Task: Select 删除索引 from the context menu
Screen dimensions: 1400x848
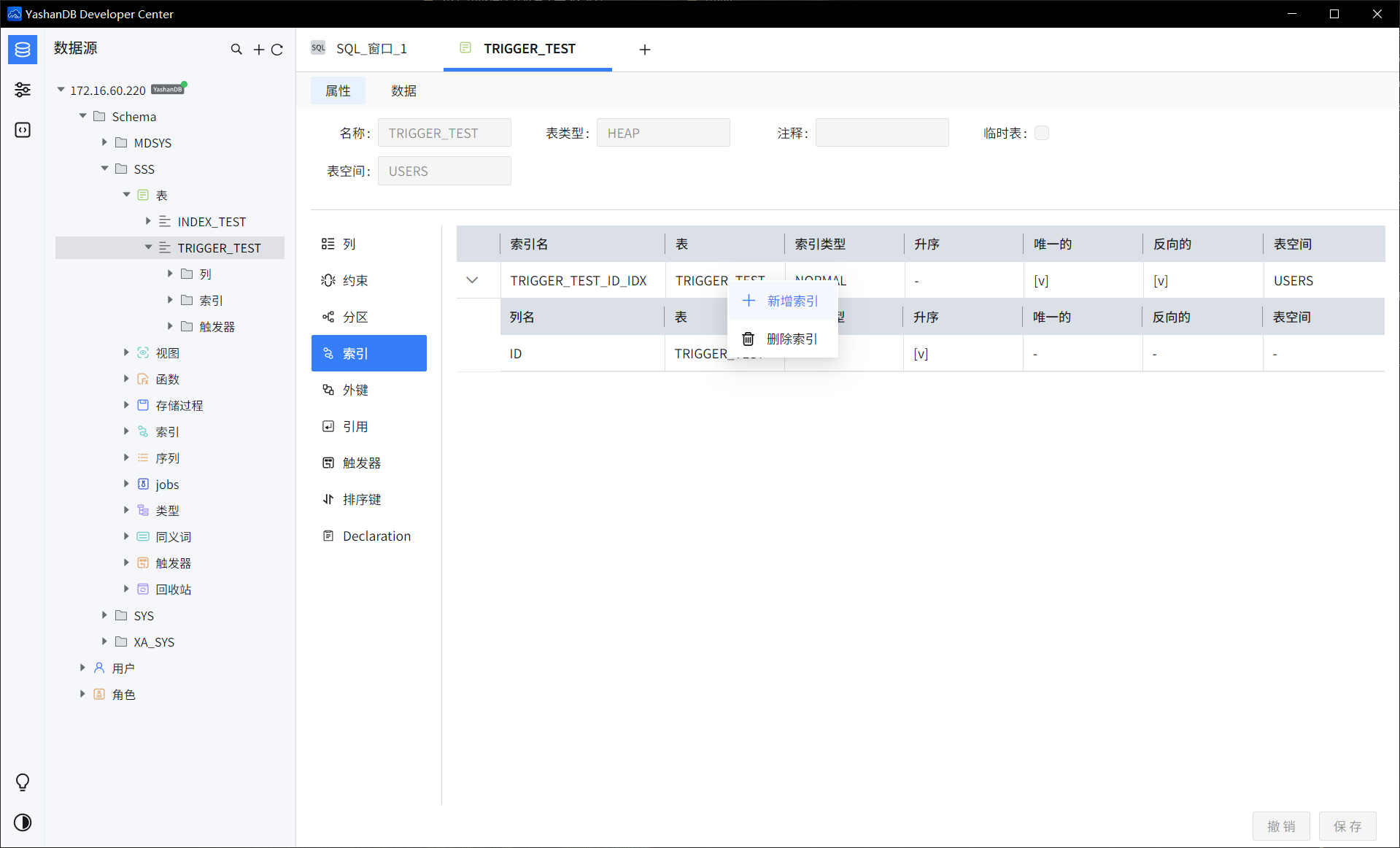Action: (793, 339)
